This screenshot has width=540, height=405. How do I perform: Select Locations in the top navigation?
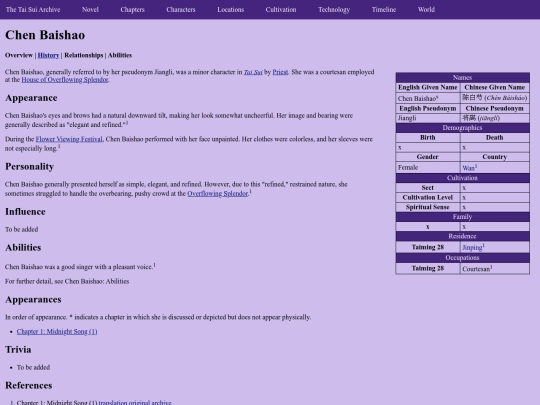231,10
